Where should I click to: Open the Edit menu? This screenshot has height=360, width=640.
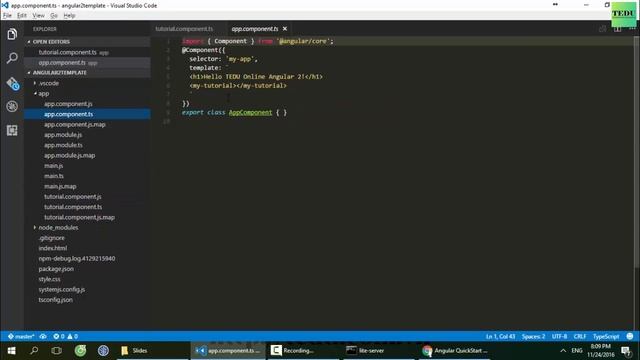pyautogui.click(x=22, y=16)
